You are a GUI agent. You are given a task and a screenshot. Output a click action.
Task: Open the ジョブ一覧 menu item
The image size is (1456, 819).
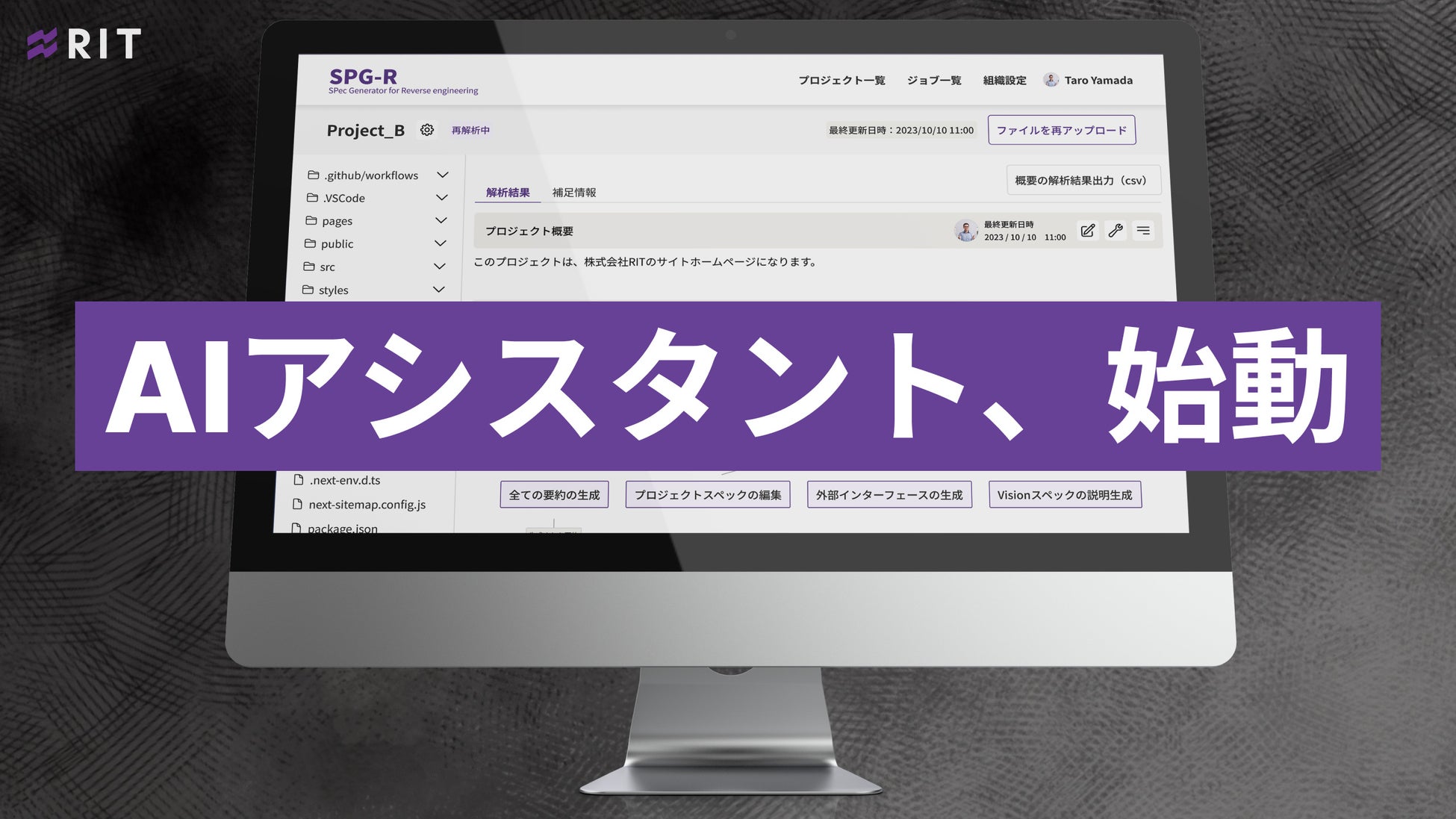pos(934,81)
